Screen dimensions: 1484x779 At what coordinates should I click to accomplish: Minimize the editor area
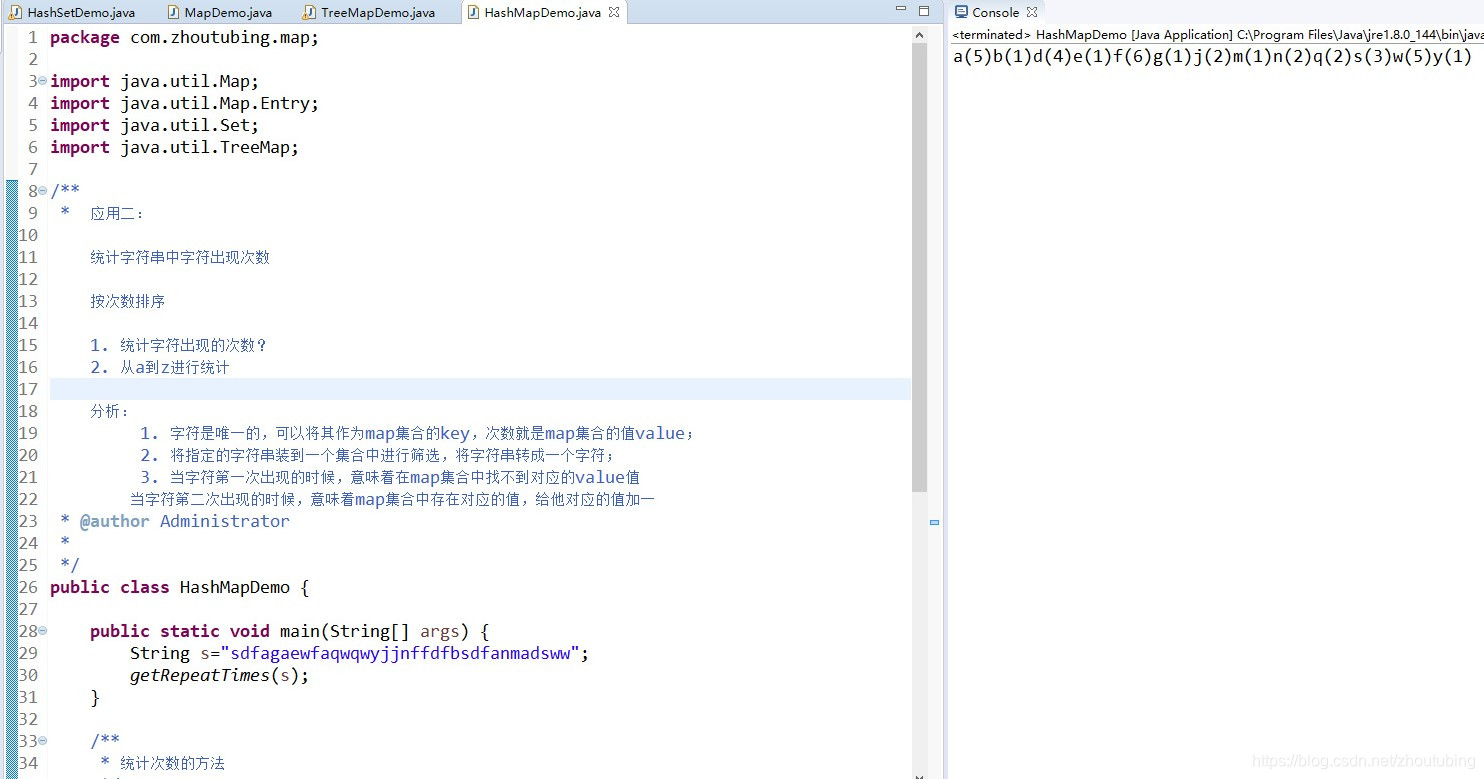pyautogui.click(x=903, y=9)
